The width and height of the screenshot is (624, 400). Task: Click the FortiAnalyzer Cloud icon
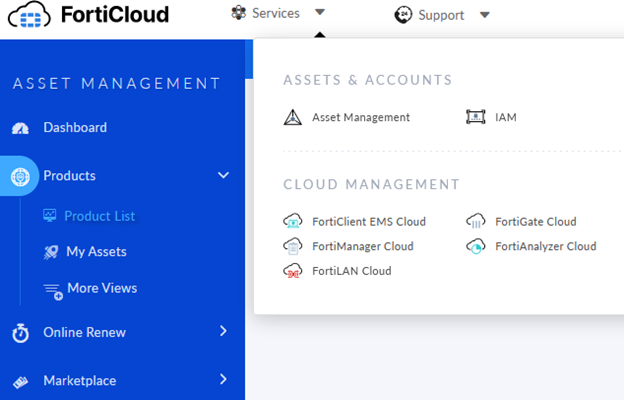[x=476, y=246]
